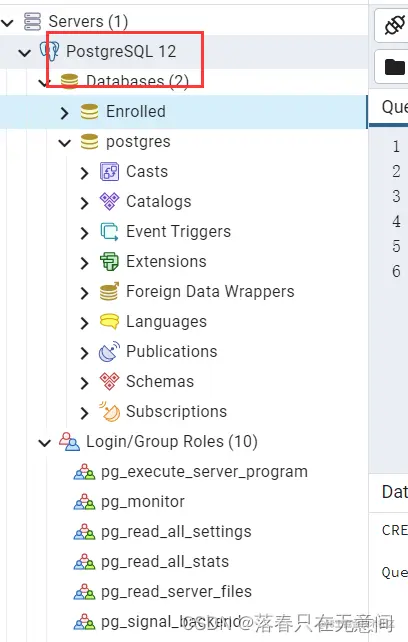This screenshot has width=408, height=642.
Task: Expand the Publications node
Action: pyautogui.click(x=84, y=353)
